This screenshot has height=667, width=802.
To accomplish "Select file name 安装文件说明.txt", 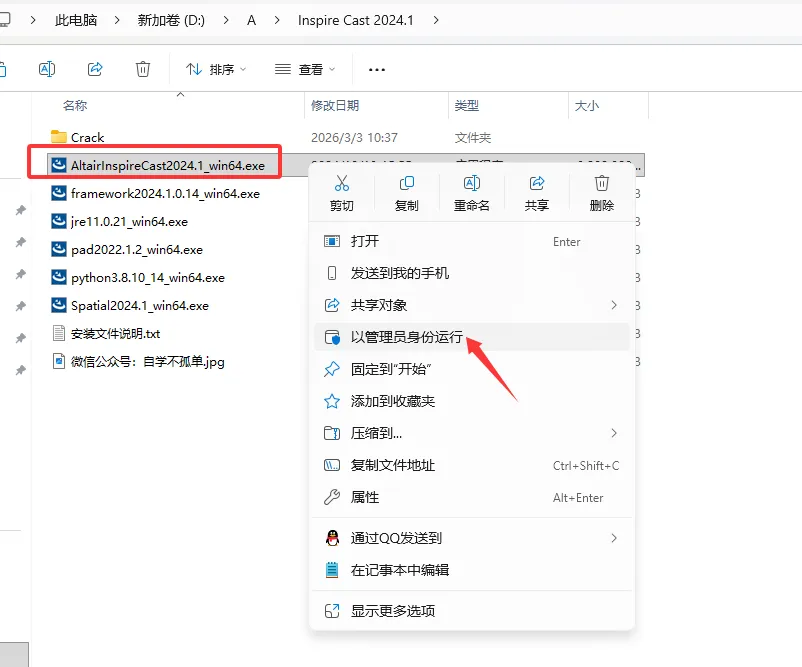I will [x=116, y=334].
